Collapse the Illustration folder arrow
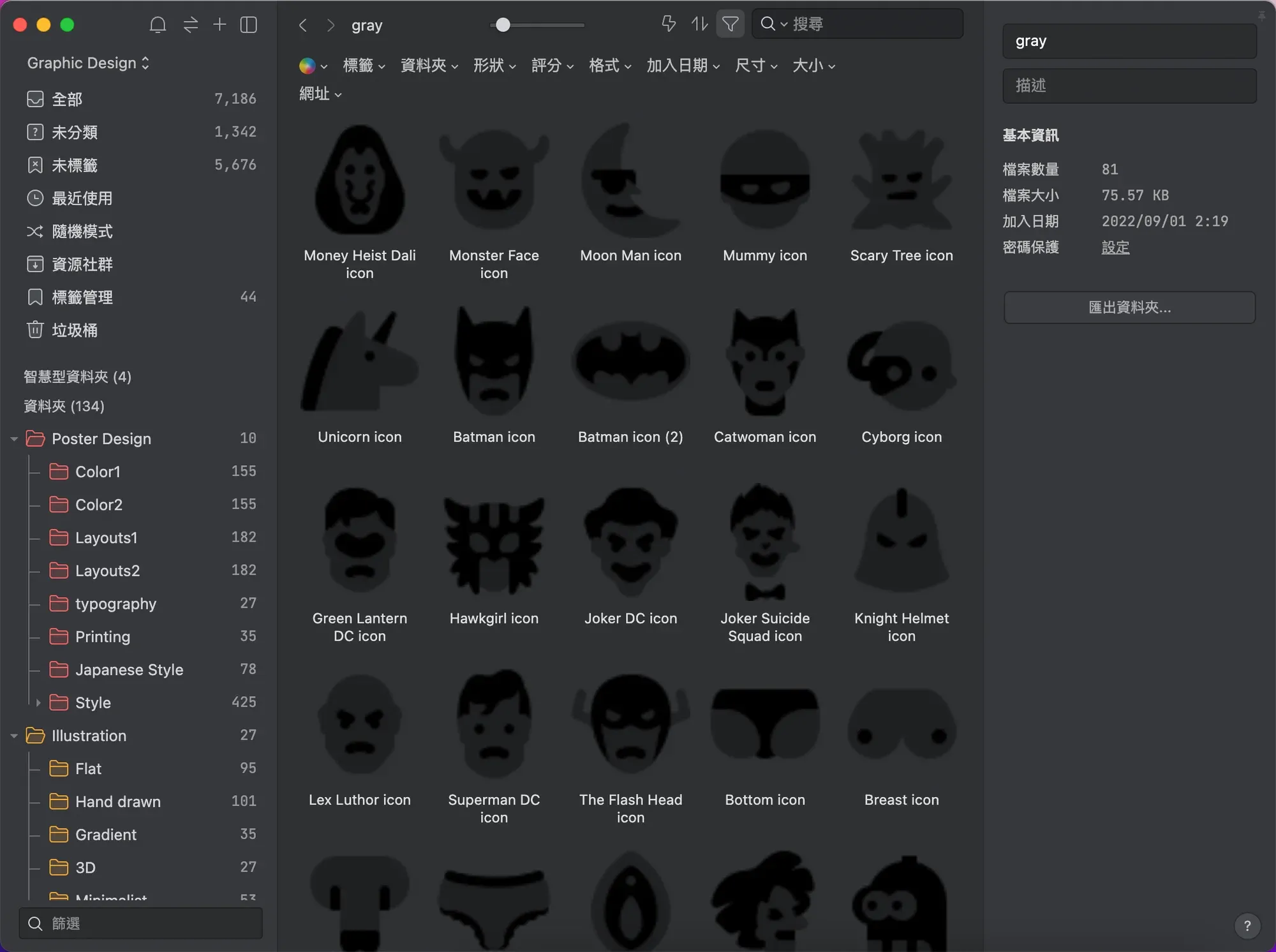Screen dimensions: 1276x952 click(x=14, y=736)
